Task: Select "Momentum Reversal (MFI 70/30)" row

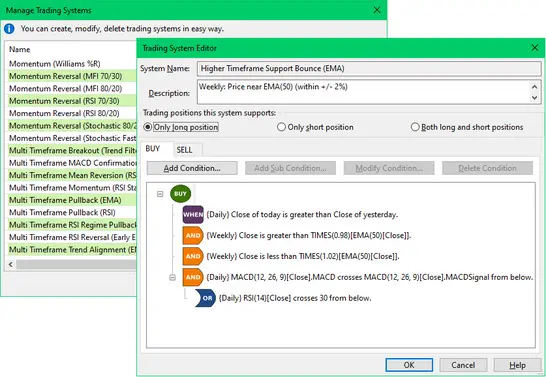Action: [72, 76]
